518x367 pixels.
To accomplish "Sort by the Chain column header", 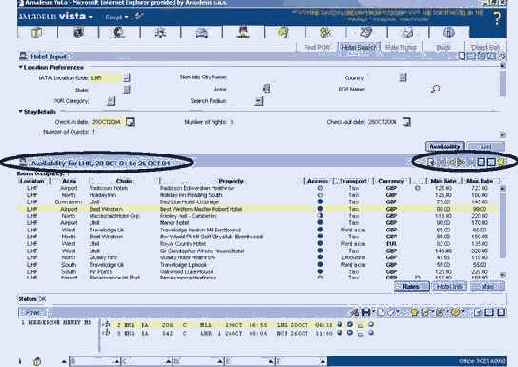I will click(124, 181).
